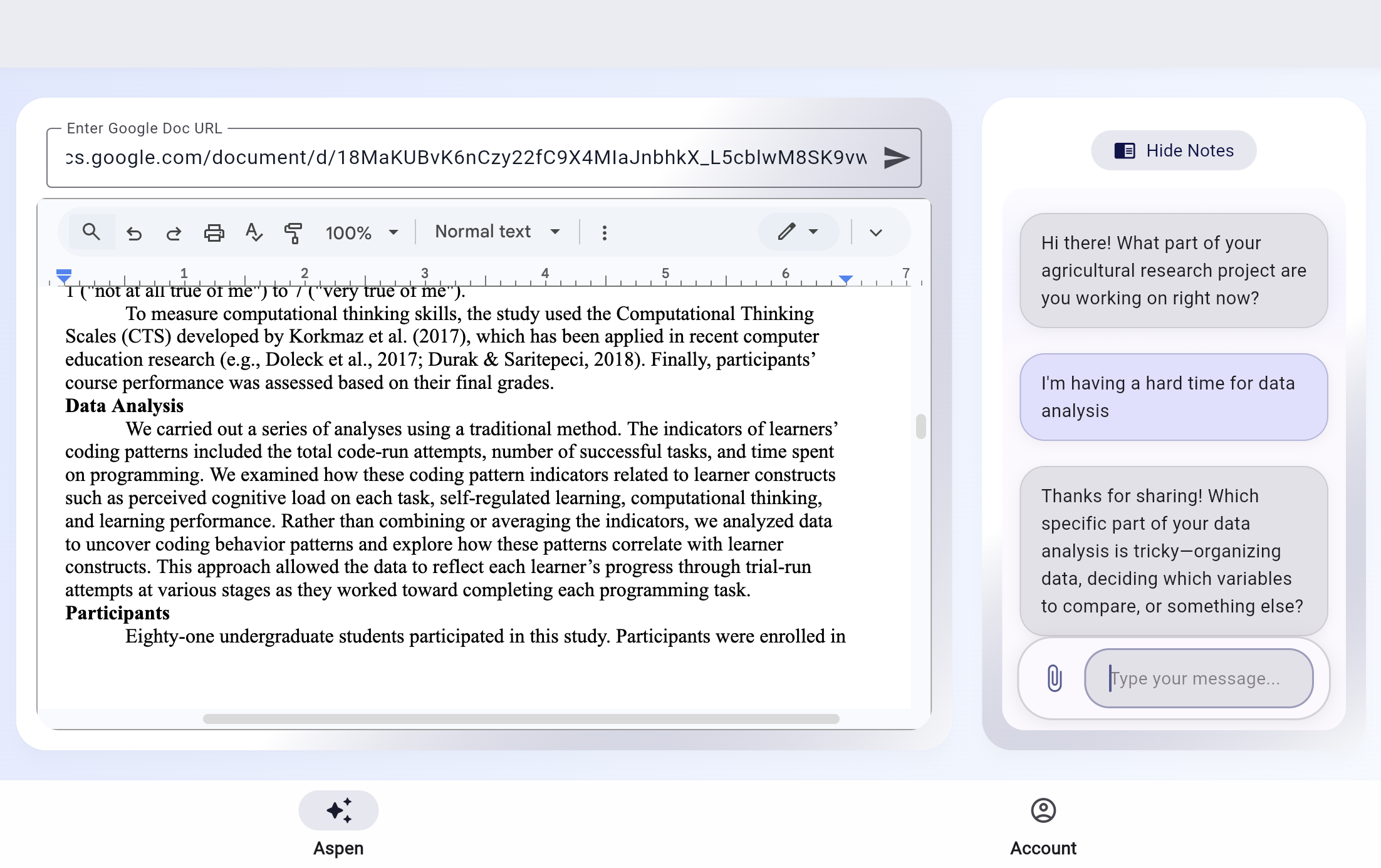Image resolution: width=1381 pixels, height=868 pixels.
Task: Click the paint format roller icon
Action: (293, 233)
